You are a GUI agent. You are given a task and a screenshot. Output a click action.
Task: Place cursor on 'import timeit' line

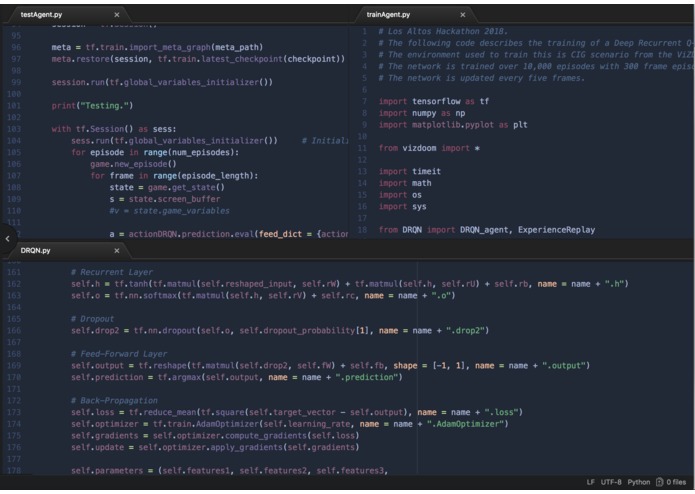click(x=410, y=171)
